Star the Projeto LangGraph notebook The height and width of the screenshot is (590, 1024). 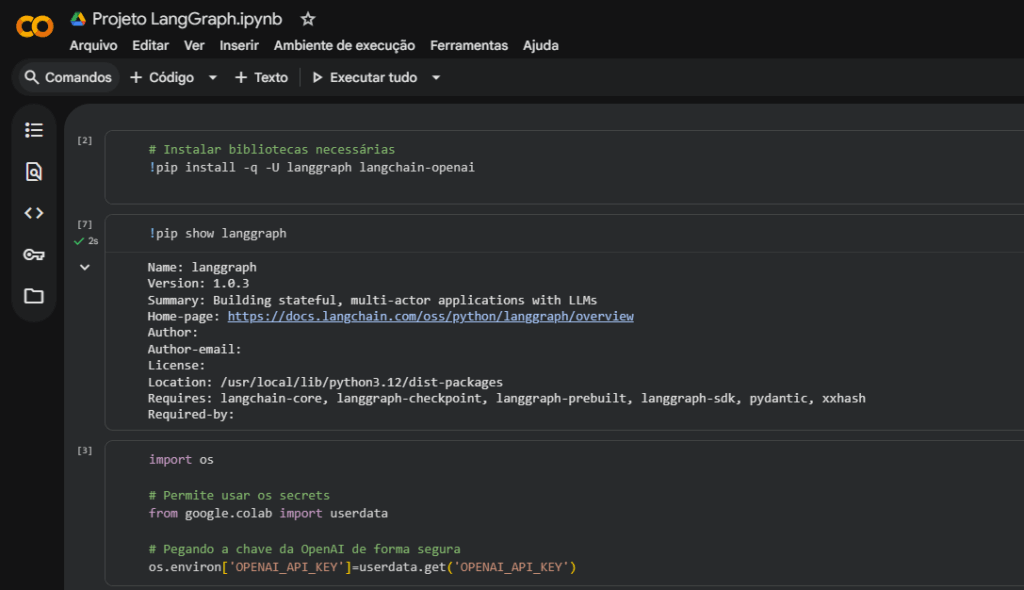tap(307, 17)
